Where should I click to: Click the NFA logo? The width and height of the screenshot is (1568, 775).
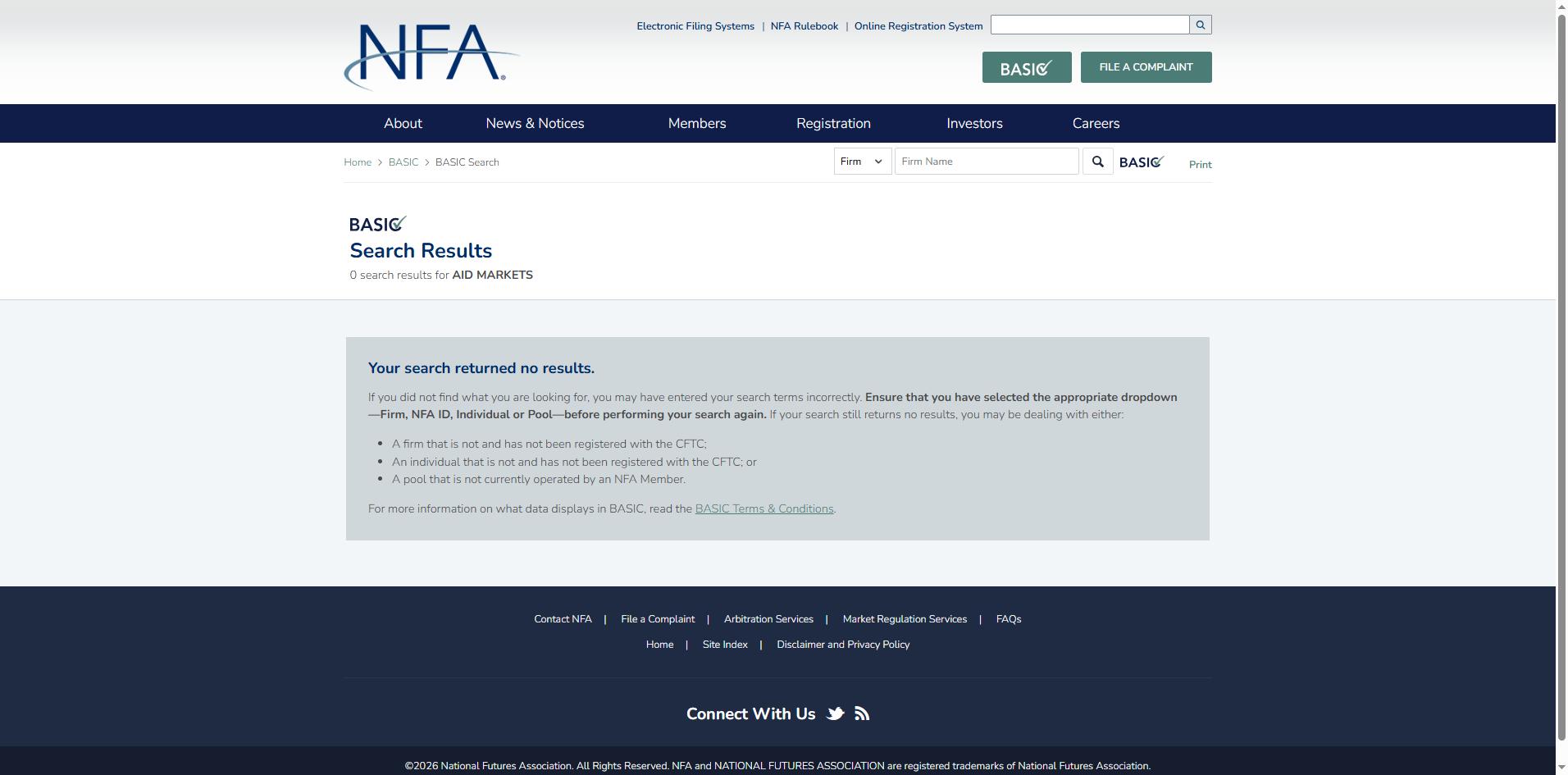point(431,56)
